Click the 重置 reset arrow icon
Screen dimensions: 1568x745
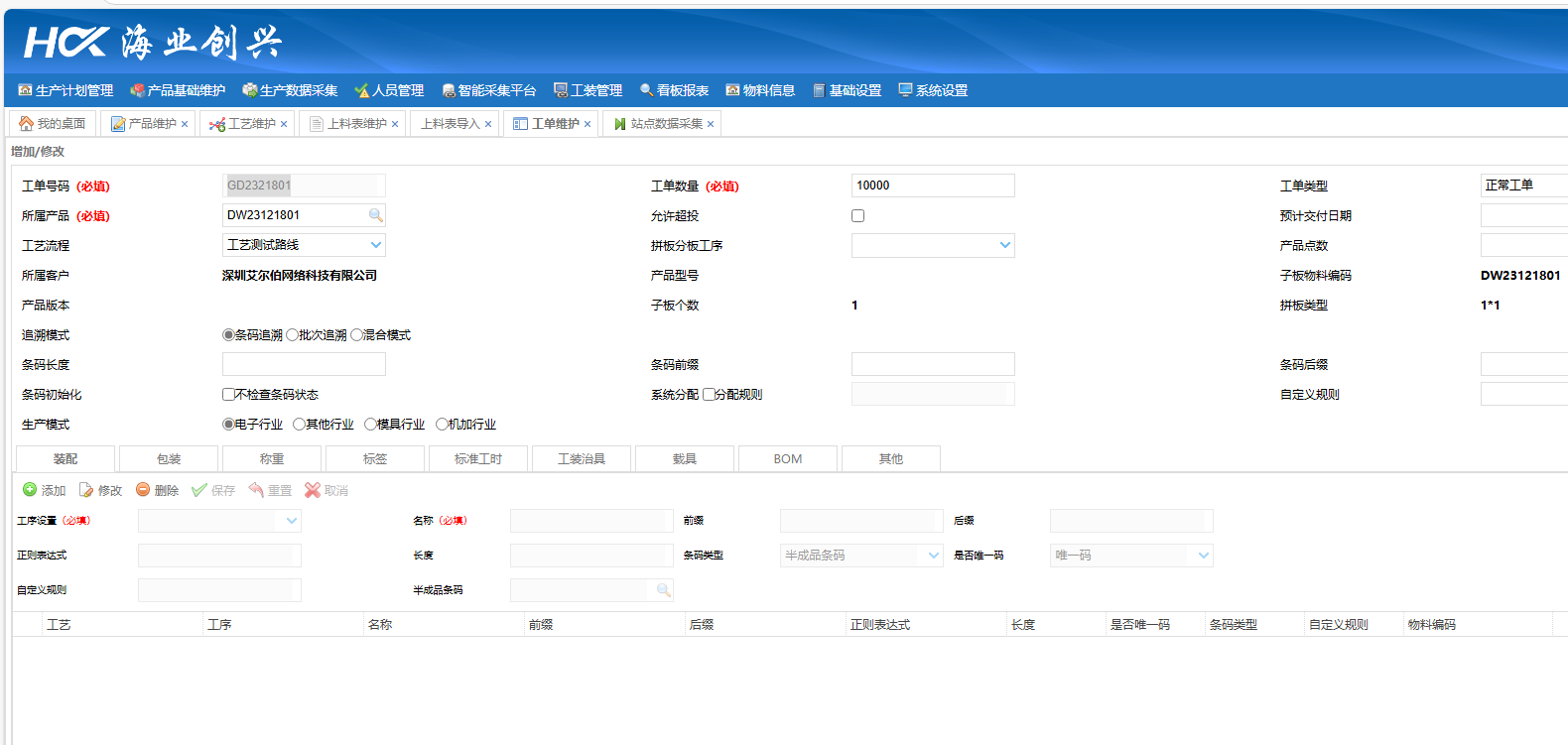(256, 490)
